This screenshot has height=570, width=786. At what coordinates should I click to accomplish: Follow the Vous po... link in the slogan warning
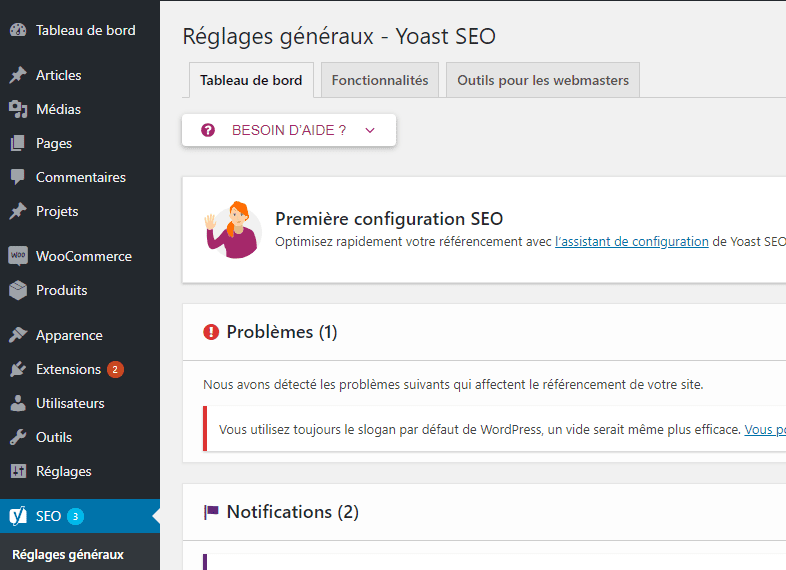click(765, 430)
